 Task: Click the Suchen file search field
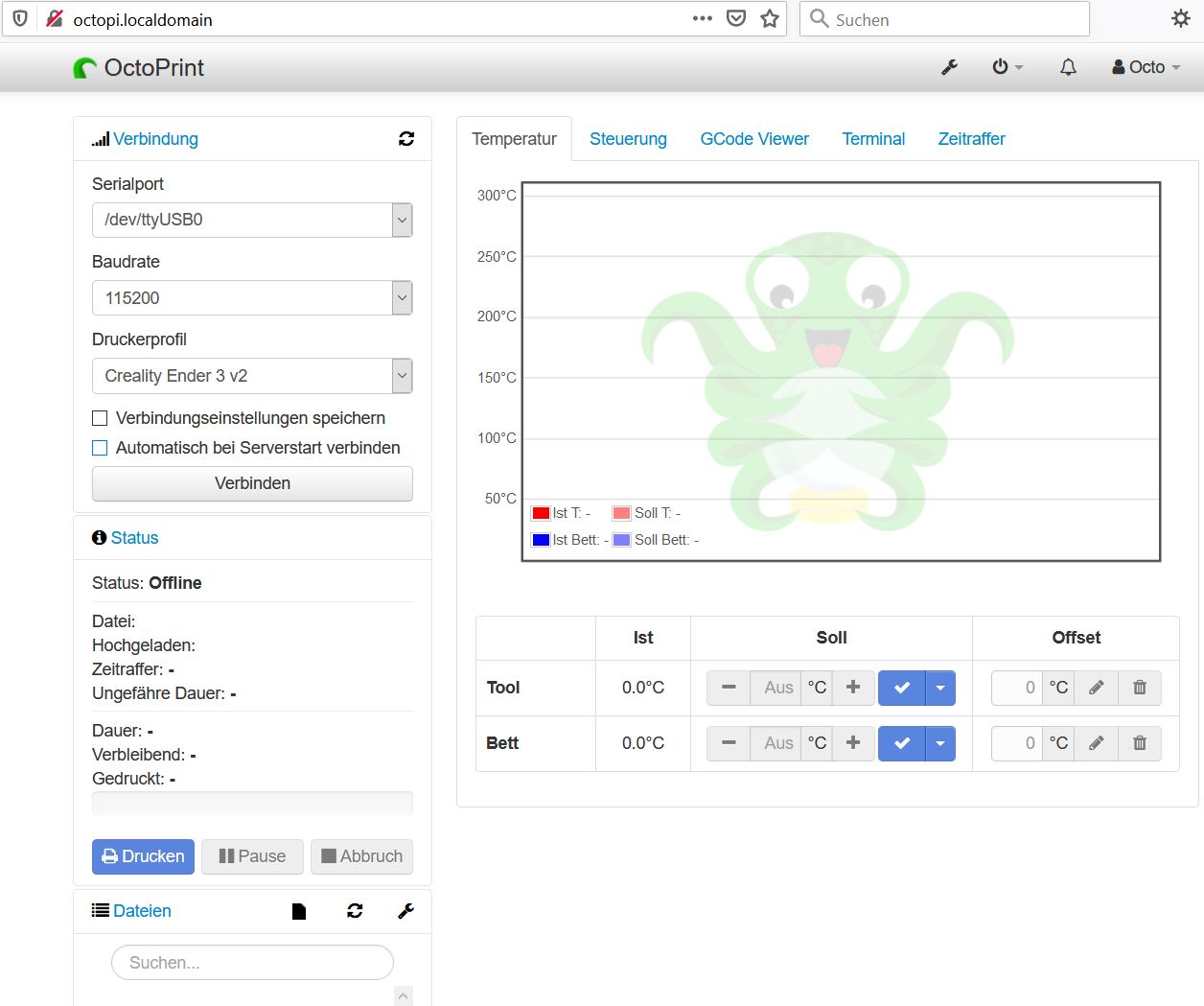point(252,963)
